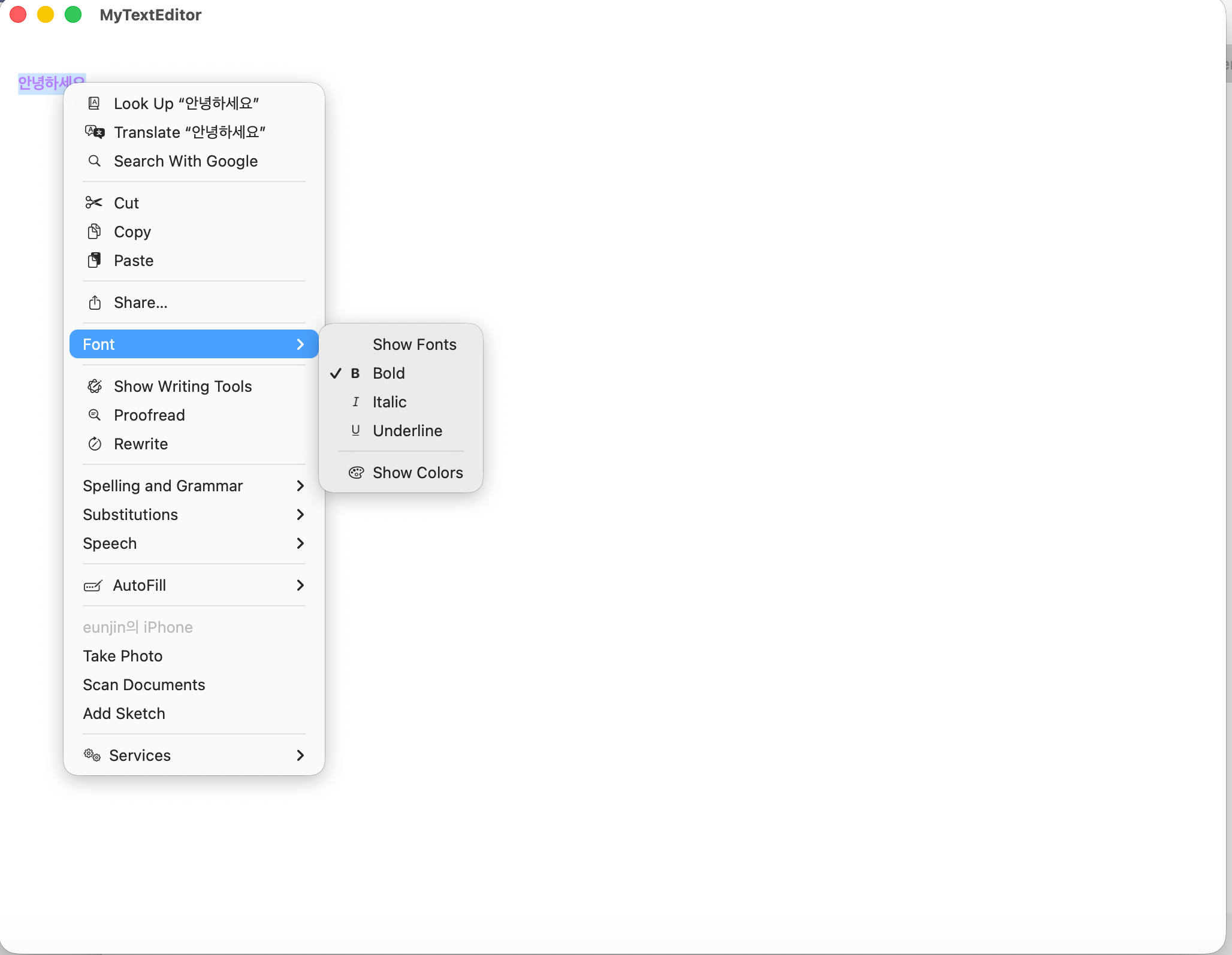This screenshot has height=955, width=1232.
Task: Click the Look Up dictionary icon
Action: pyautogui.click(x=94, y=103)
